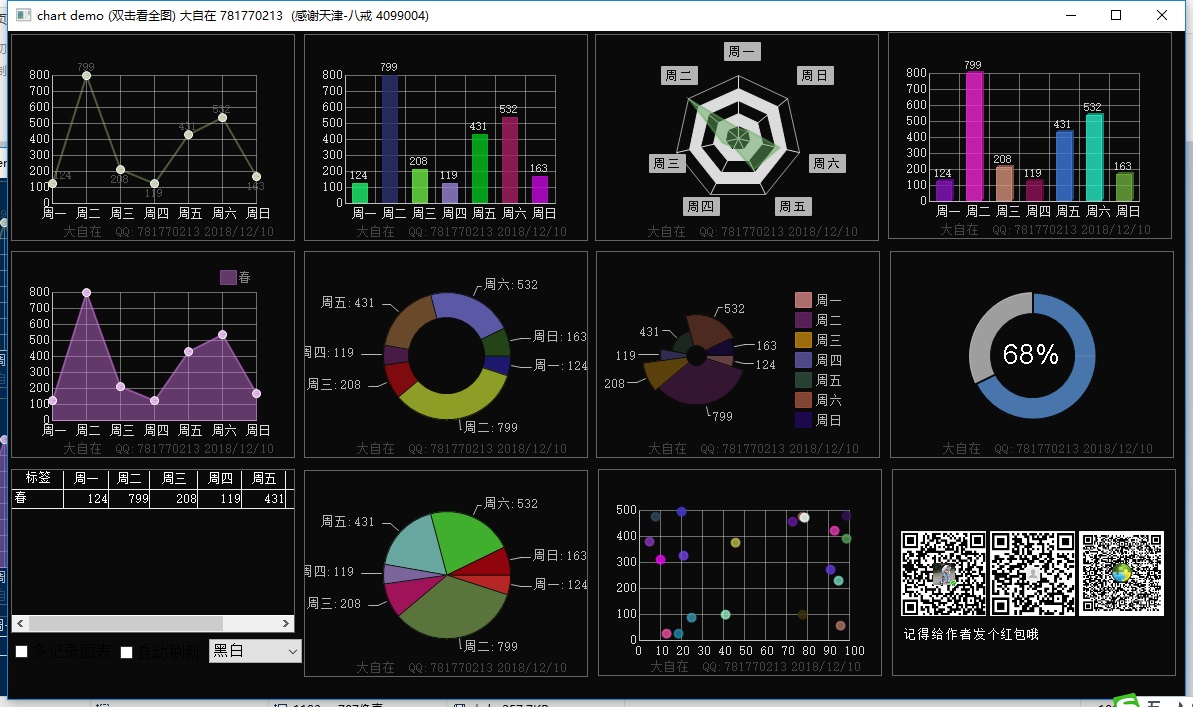Screen dimensions: 1193x707
Task: Click donut chart label 周二: 799
Action: click(x=491, y=427)
